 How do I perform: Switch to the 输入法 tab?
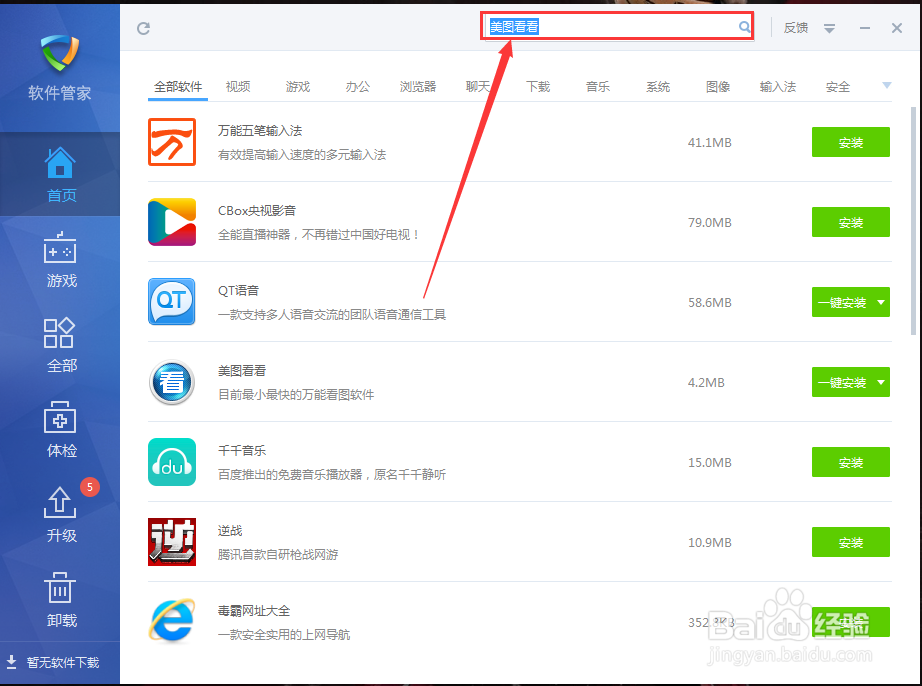click(778, 87)
